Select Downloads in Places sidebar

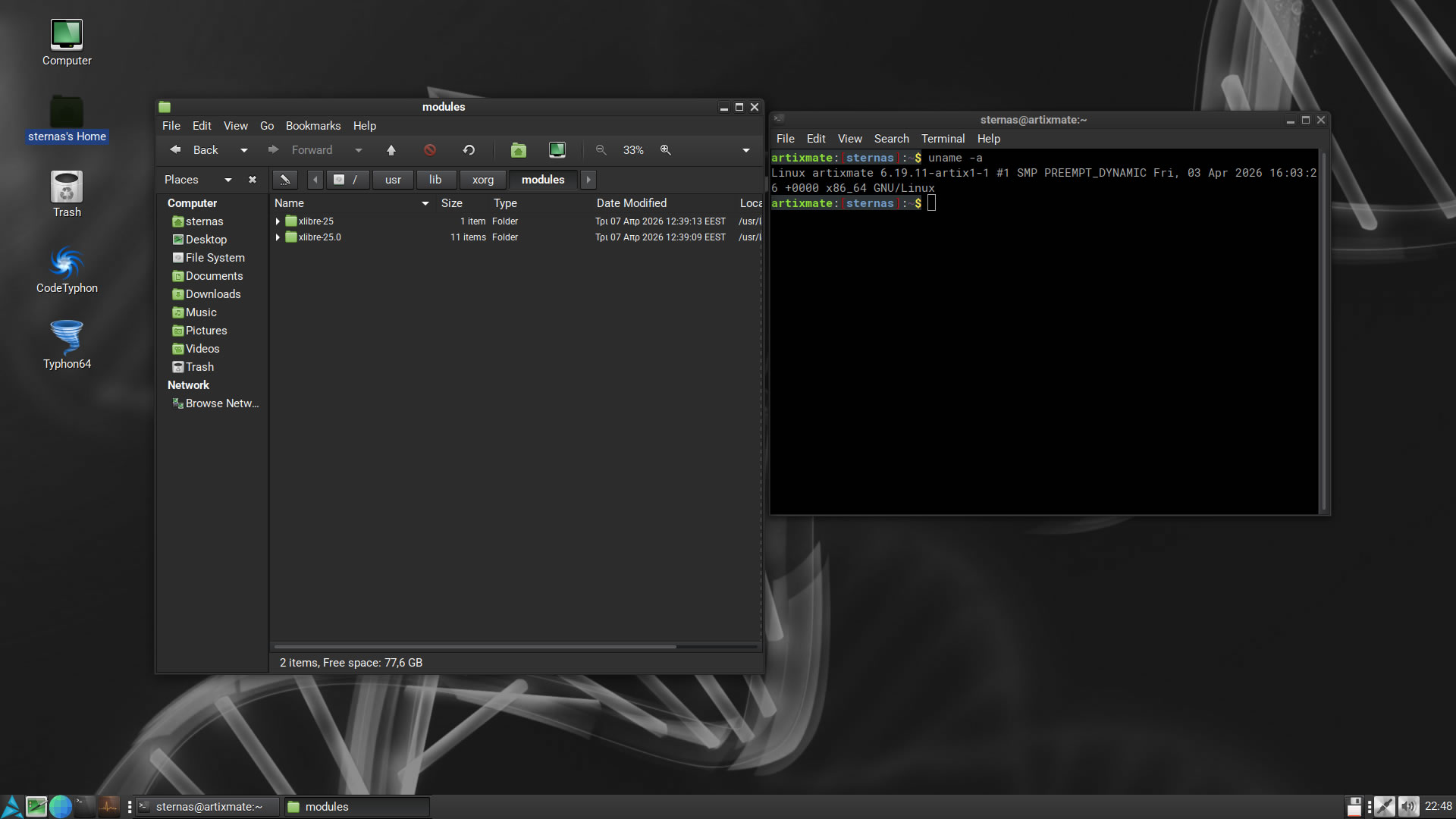(x=212, y=294)
